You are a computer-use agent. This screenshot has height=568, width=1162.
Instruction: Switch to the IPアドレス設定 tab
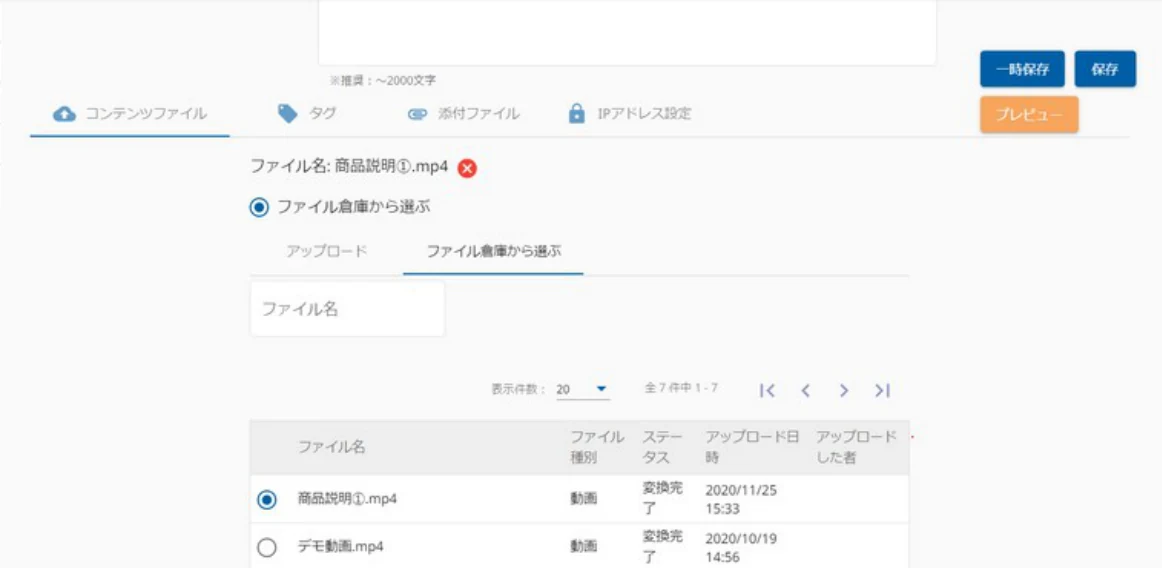[630, 114]
